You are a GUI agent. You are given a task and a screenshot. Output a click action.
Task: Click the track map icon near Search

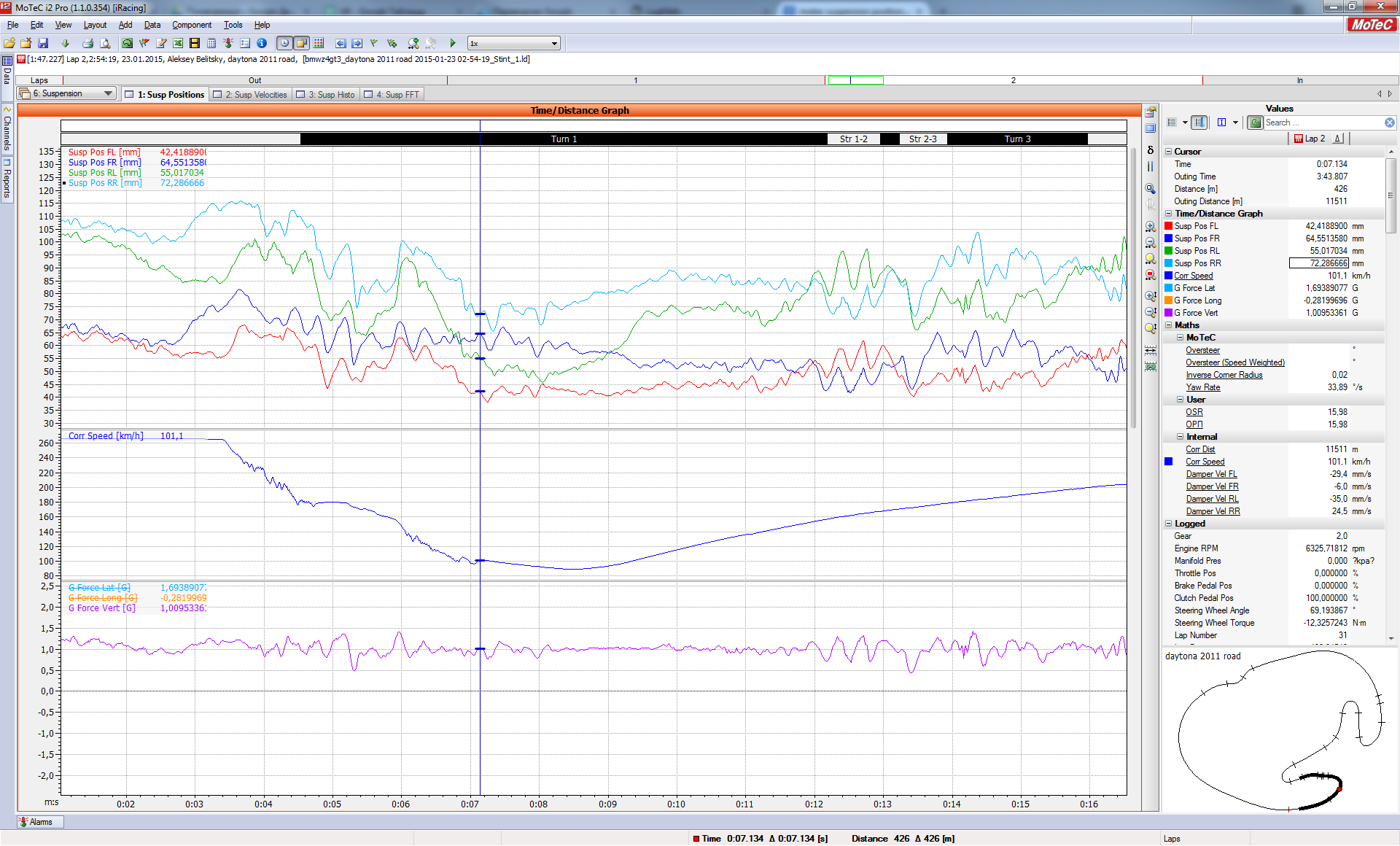pos(1255,123)
